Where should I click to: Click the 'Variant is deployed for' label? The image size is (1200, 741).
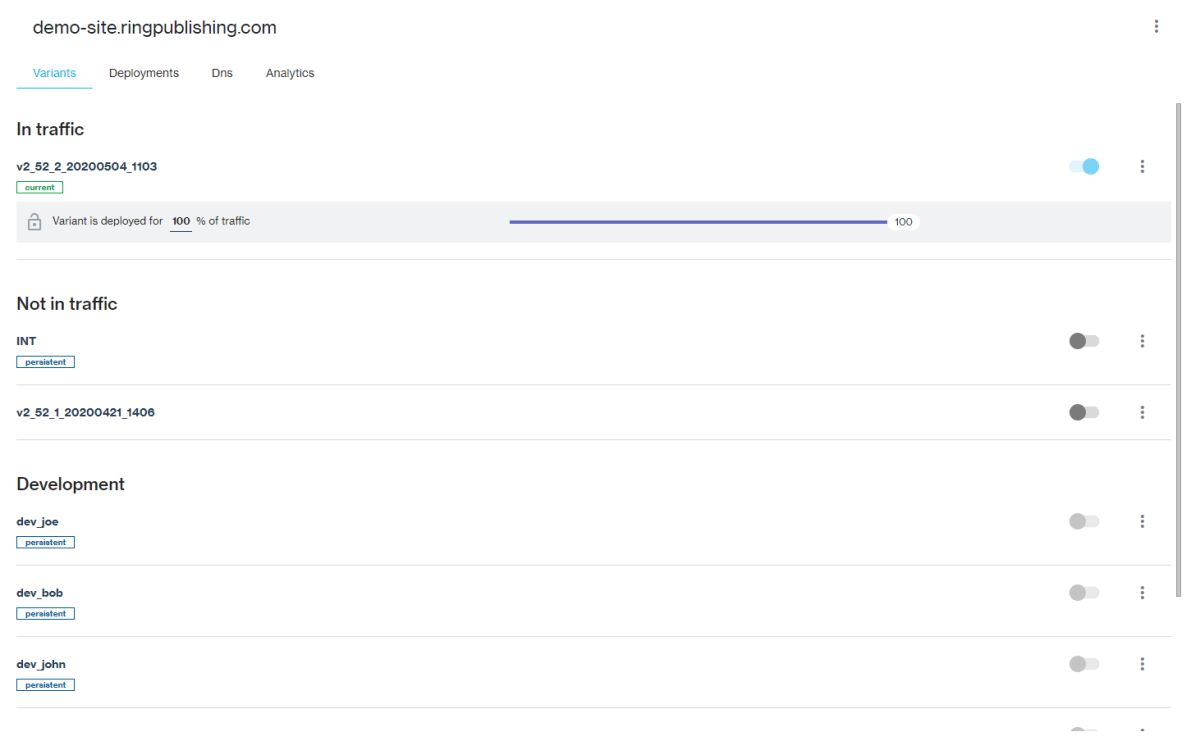tap(107, 222)
